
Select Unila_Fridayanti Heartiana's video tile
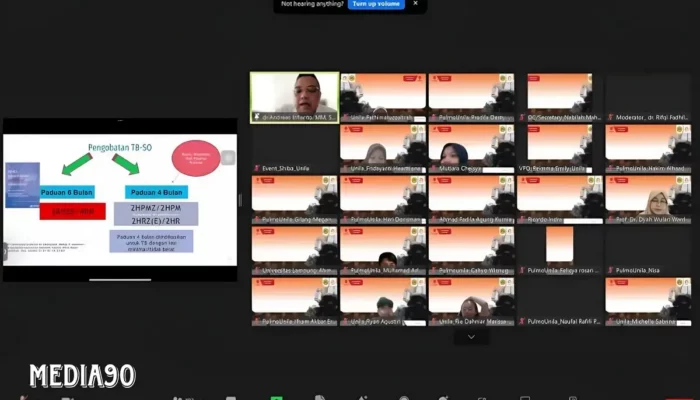click(383, 145)
